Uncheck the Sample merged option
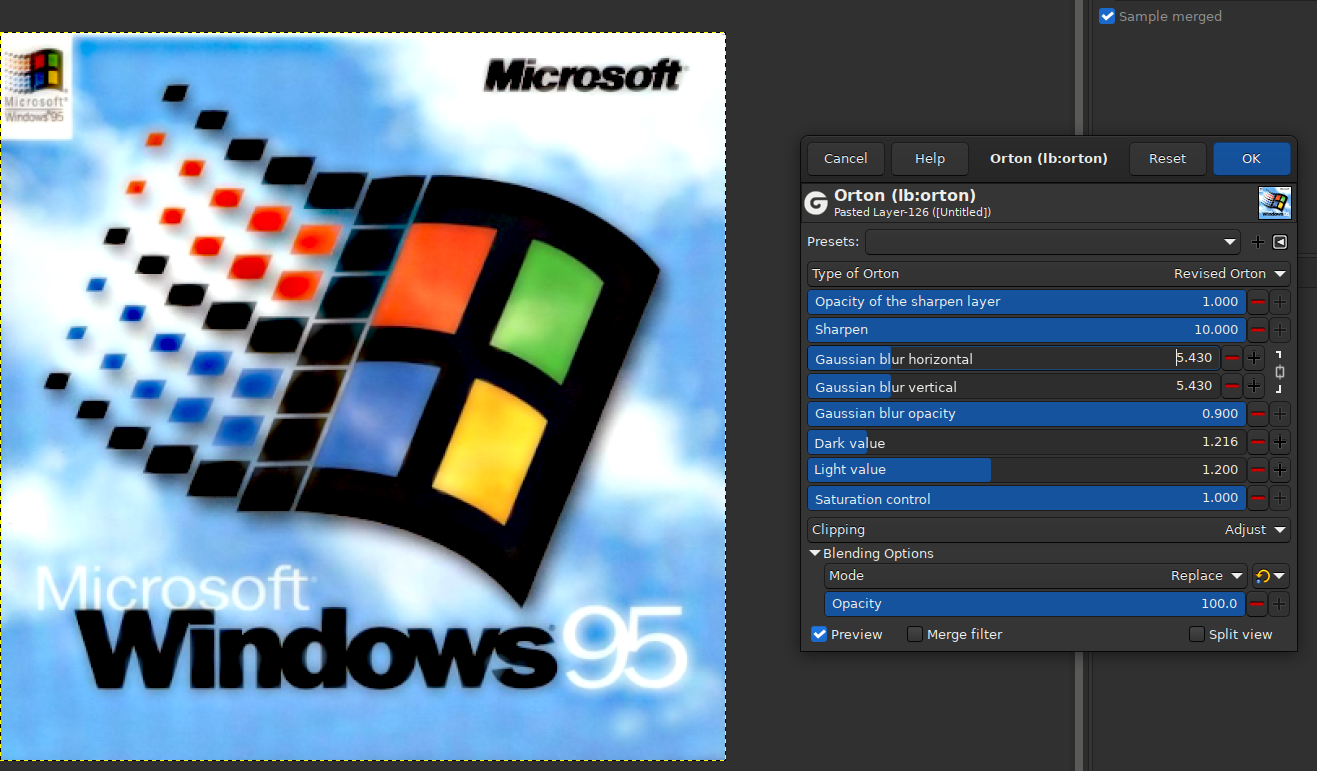This screenshot has width=1317, height=771. [1107, 16]
